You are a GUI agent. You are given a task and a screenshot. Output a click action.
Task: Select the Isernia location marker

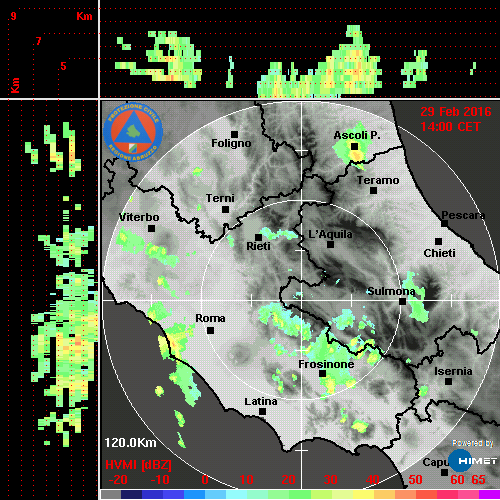[449, 381]
